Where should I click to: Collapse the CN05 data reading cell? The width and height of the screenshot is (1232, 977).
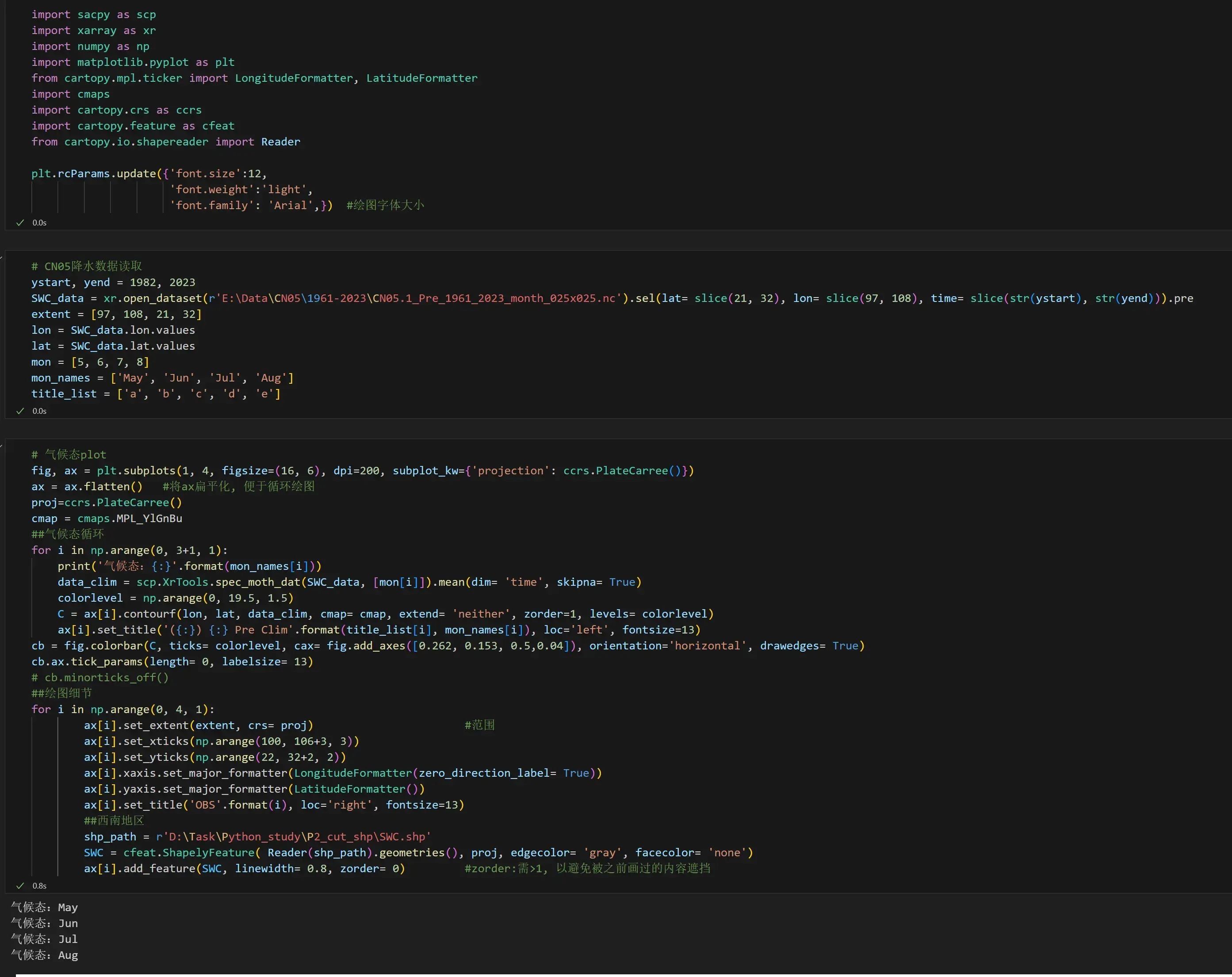pyautogui.click(x=2, y=257)
